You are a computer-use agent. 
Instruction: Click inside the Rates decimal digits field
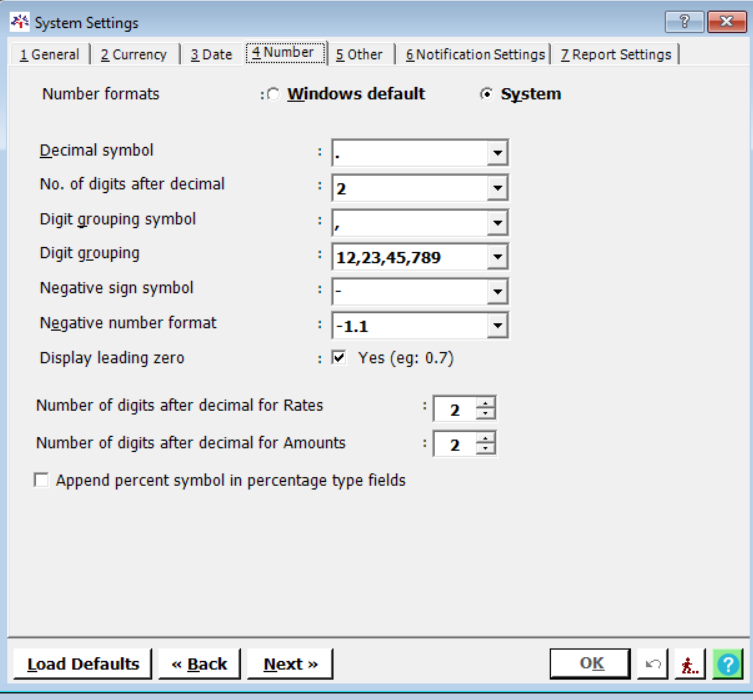click(x=454, y=409)
